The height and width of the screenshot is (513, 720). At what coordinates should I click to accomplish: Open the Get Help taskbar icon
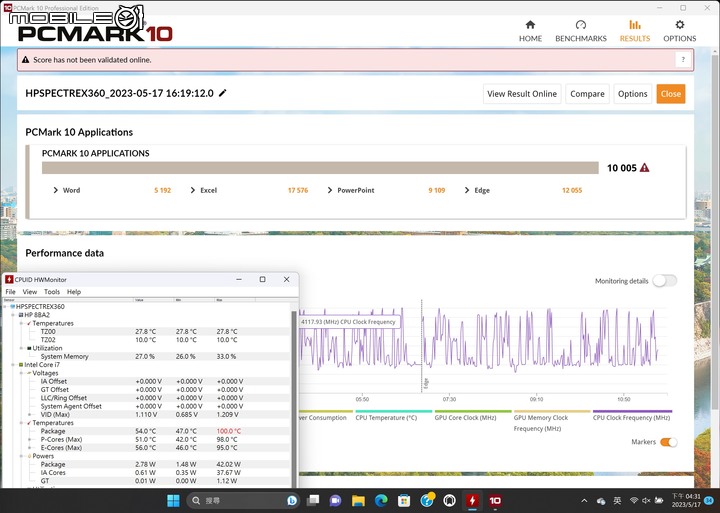pos(428,500)
